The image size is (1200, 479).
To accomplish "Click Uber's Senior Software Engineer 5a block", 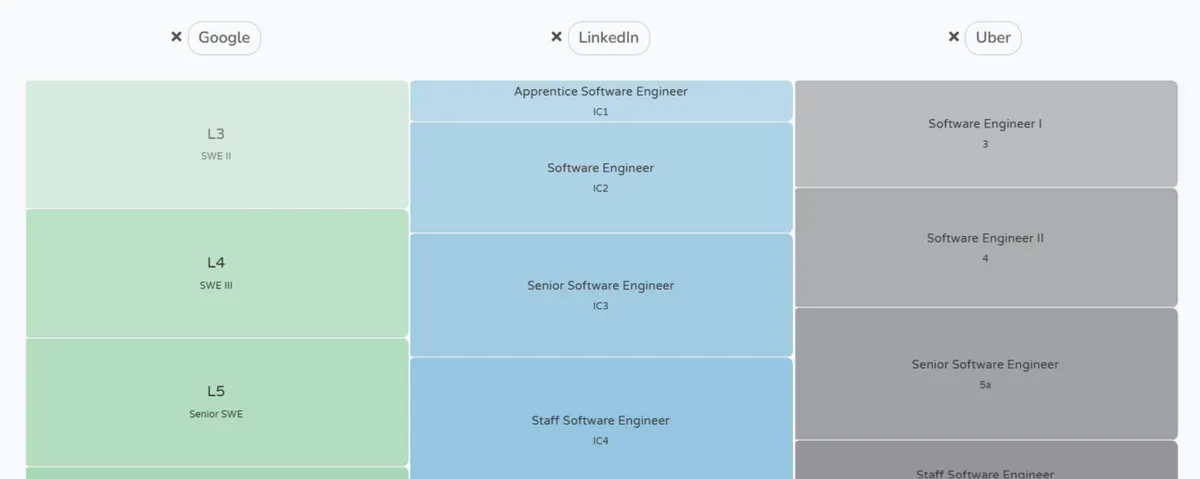I will pos(985,373).
